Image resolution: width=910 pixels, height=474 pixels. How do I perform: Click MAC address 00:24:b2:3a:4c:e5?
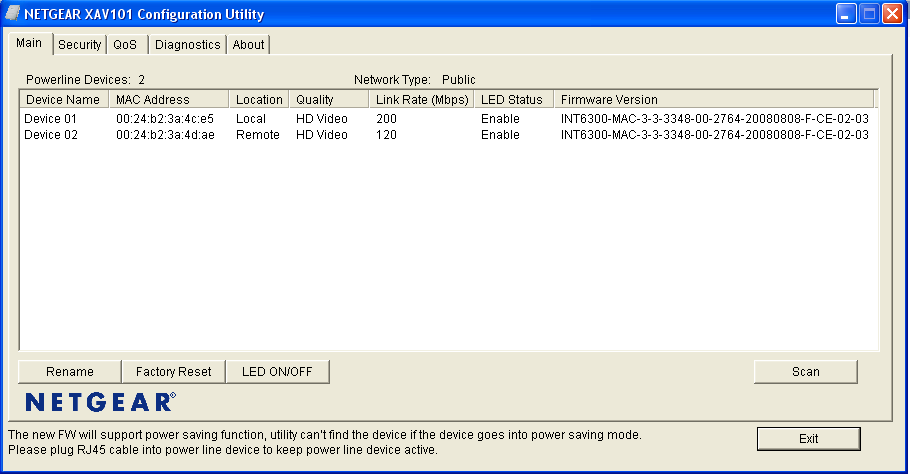tap(165, 119)
